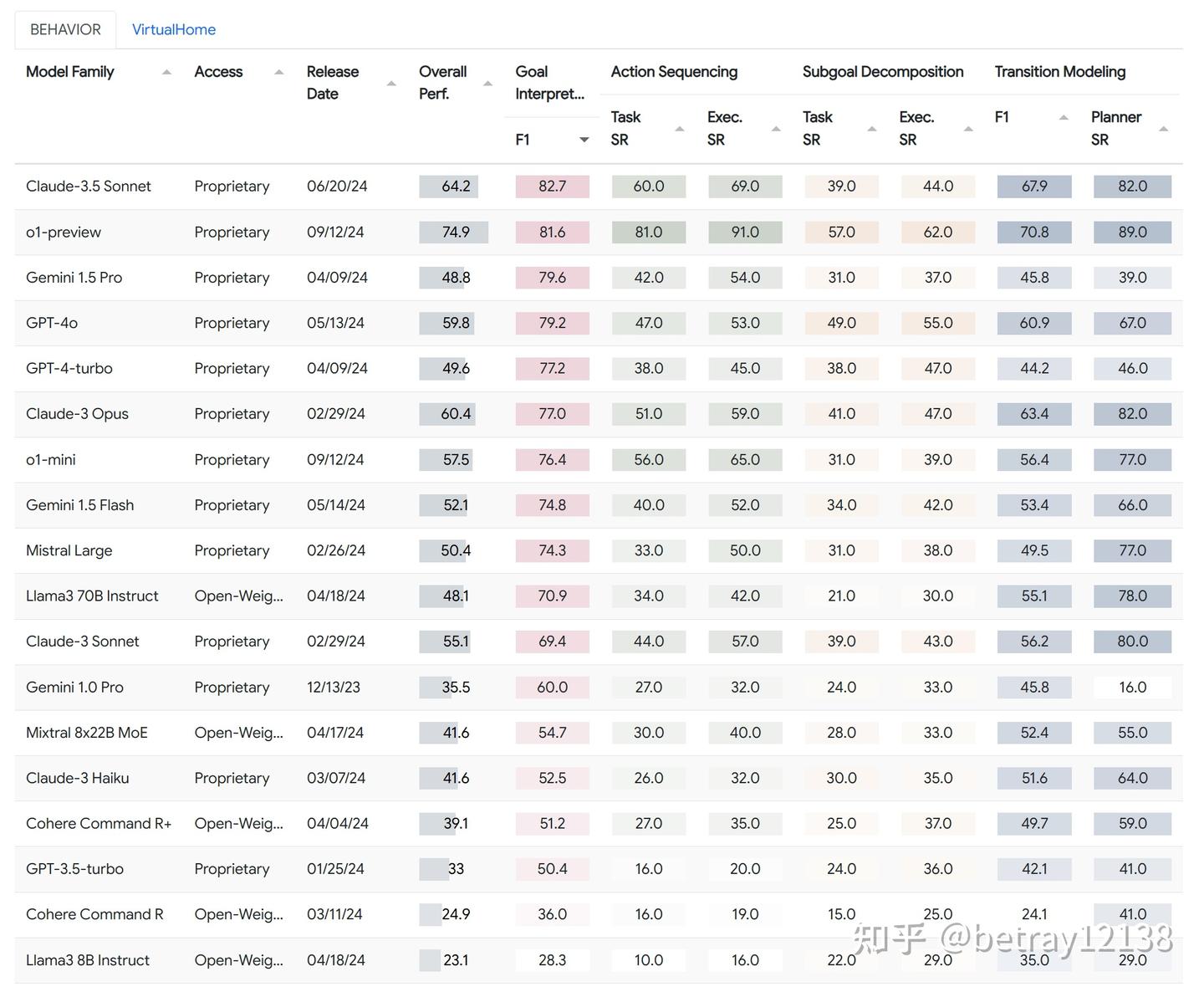Open sorting options on Planner SR header

(x=1163, y=128)
